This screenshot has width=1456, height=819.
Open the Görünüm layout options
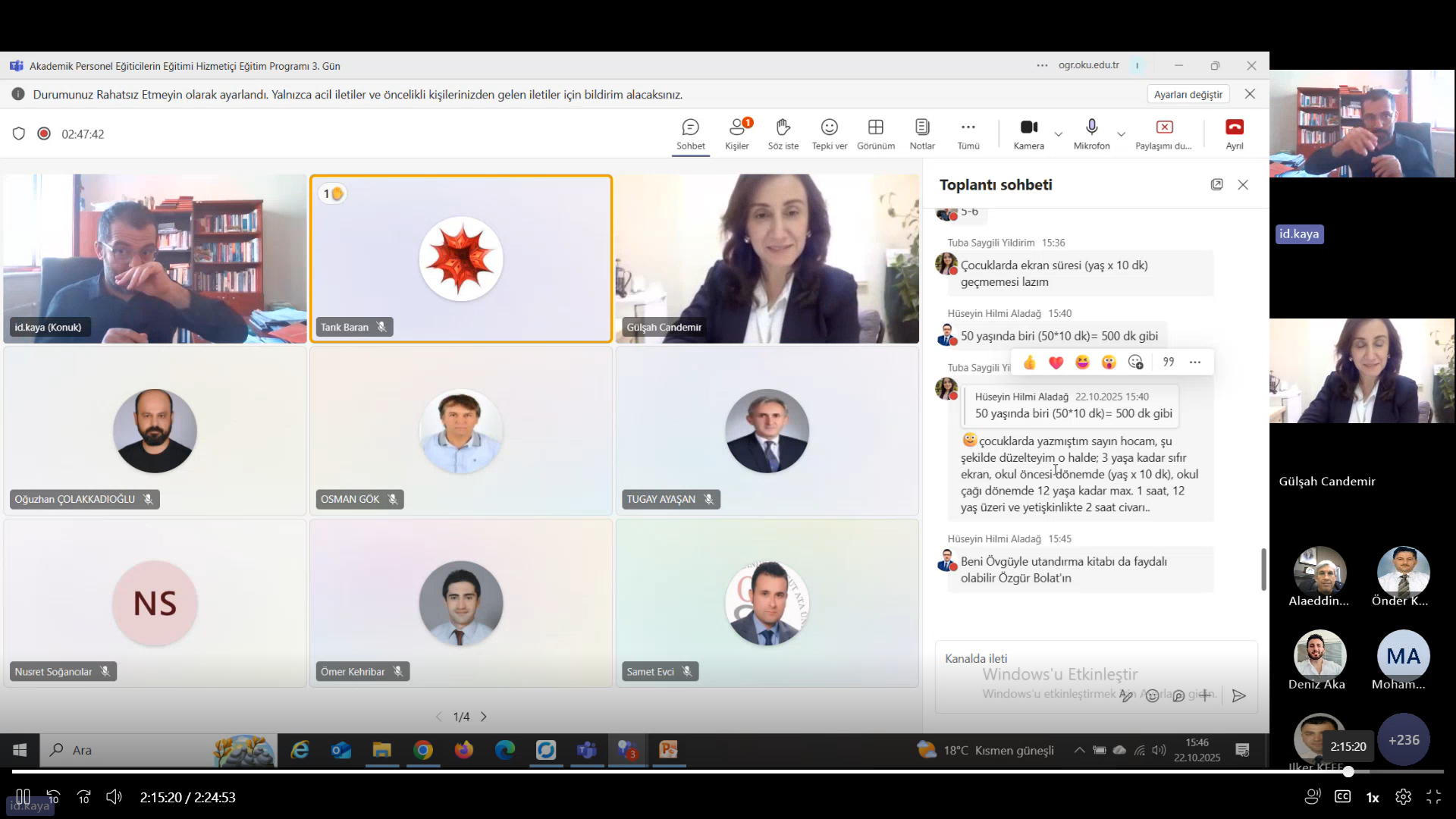pyautogui.click(x=875, y=127)
